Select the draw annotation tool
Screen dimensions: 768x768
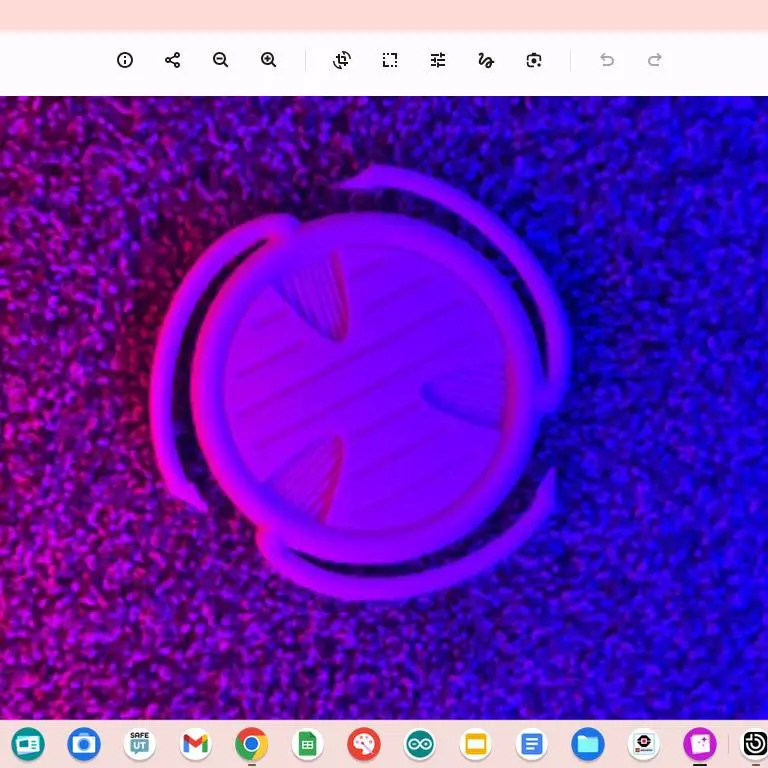tap(486, 60)
